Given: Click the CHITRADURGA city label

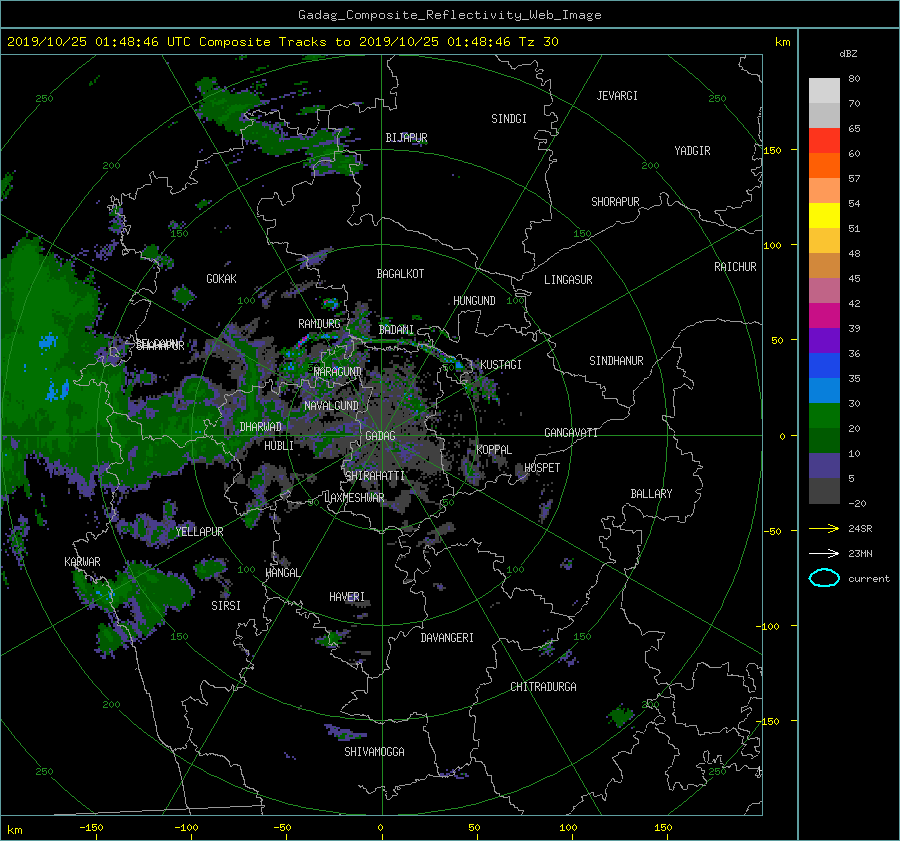Looking at the screenshot, I should tap(544, 687).
